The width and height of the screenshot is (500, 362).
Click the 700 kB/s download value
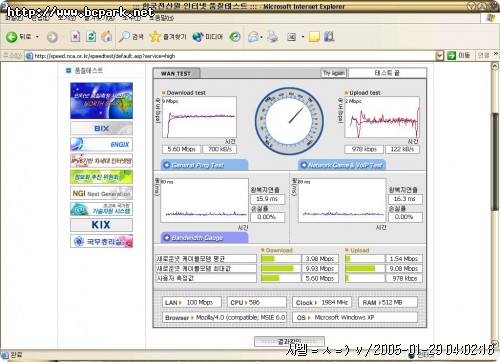click(x=220, y=149)
